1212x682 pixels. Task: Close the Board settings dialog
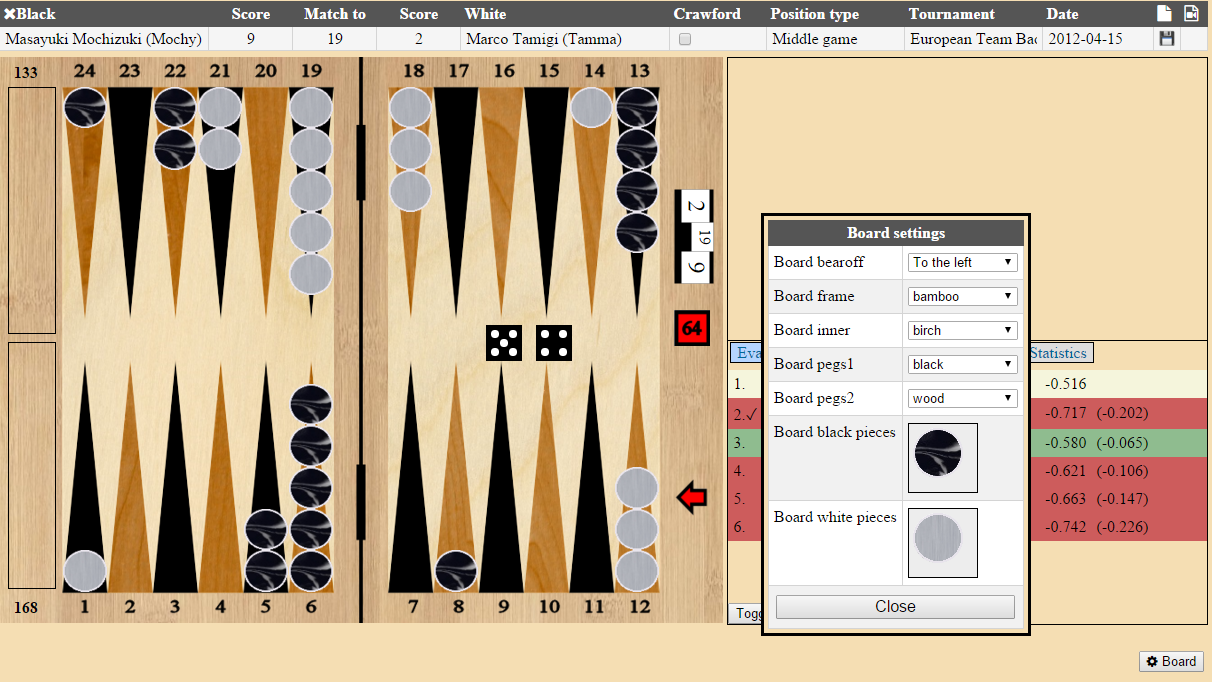click(x=895, y=606)
